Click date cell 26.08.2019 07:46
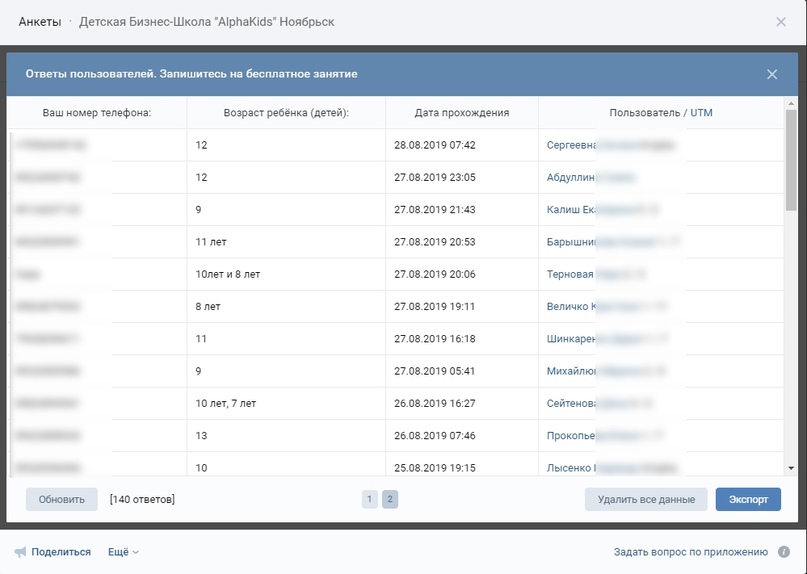This screenshot has height=574, width=807. tap(435, 436)
